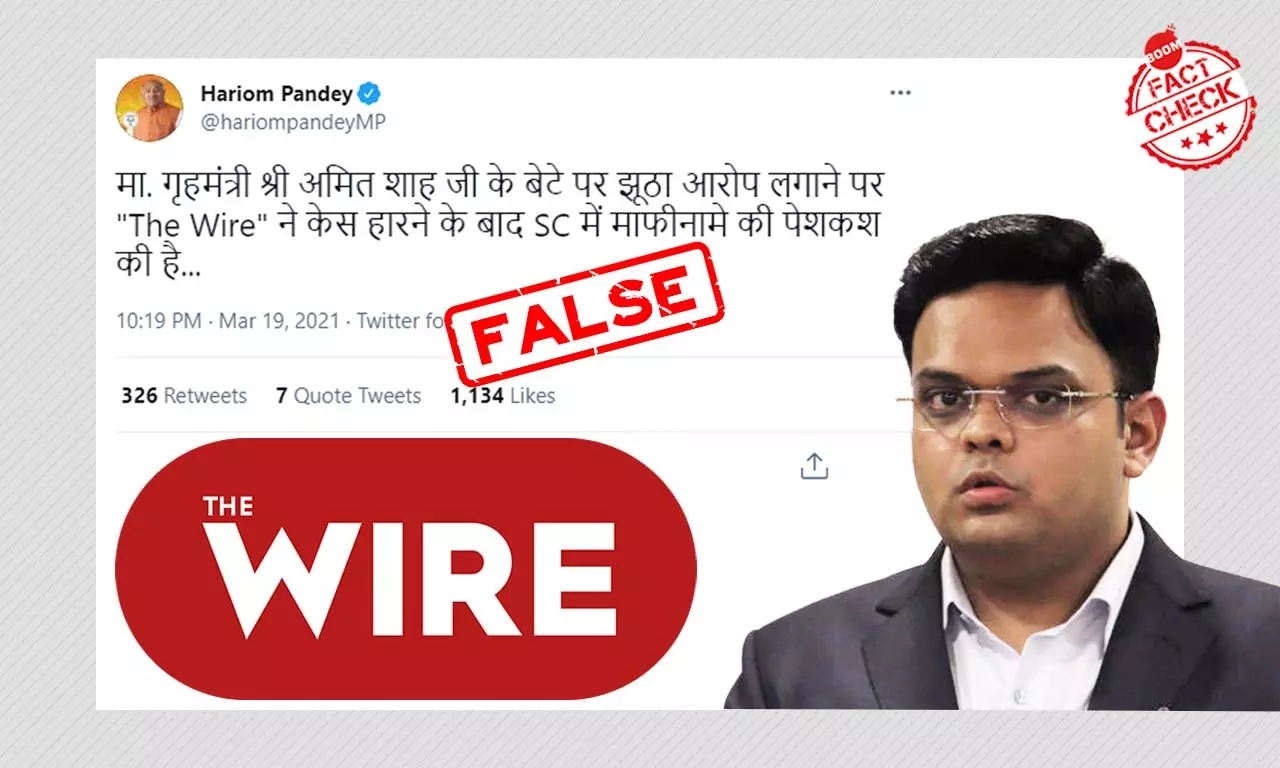
Task: Open the Hariom Pandey display name
Action: click(x=276, y=94)
